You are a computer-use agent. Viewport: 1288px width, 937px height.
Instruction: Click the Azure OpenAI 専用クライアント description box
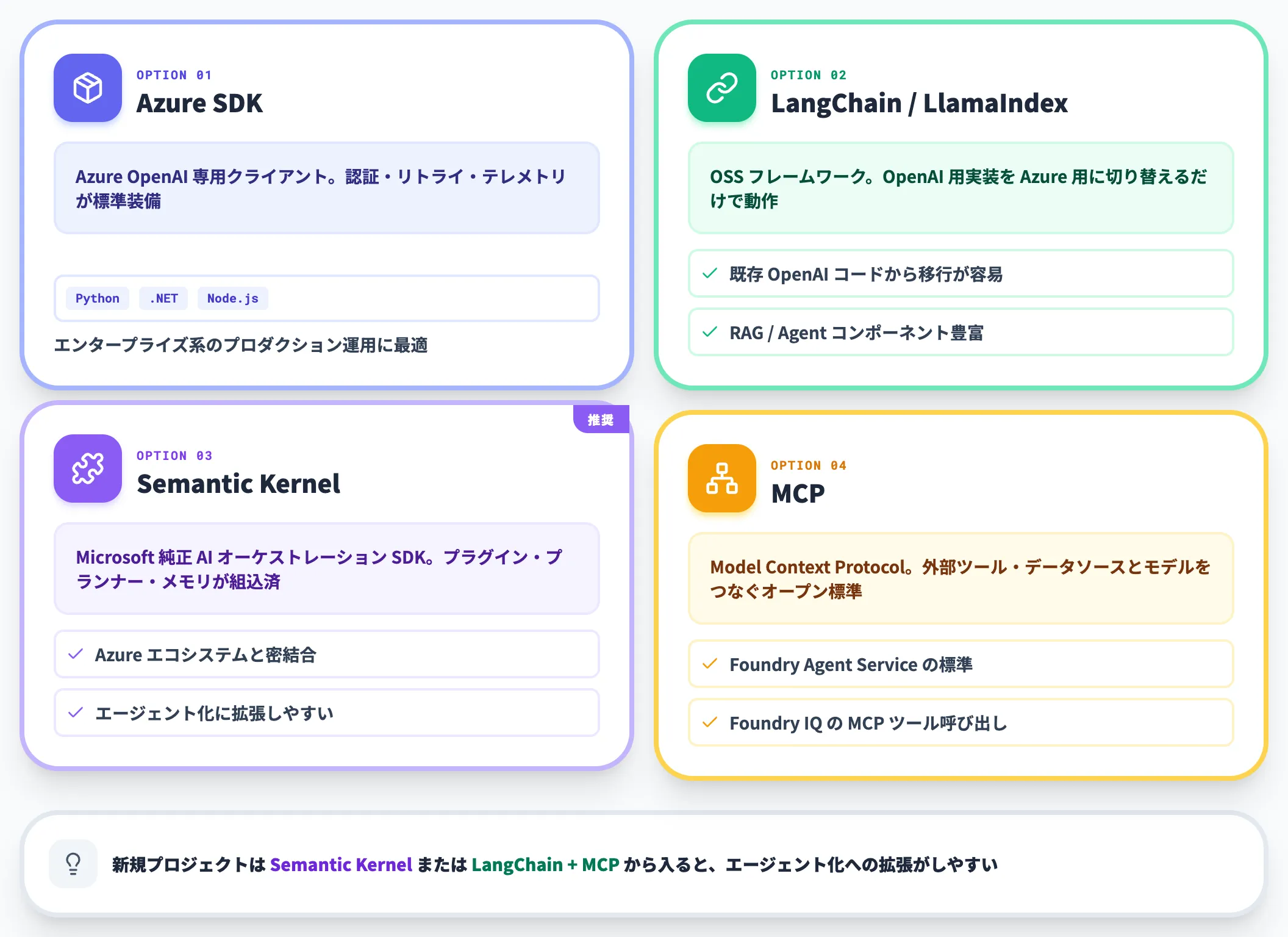click(x=327, y=188)
